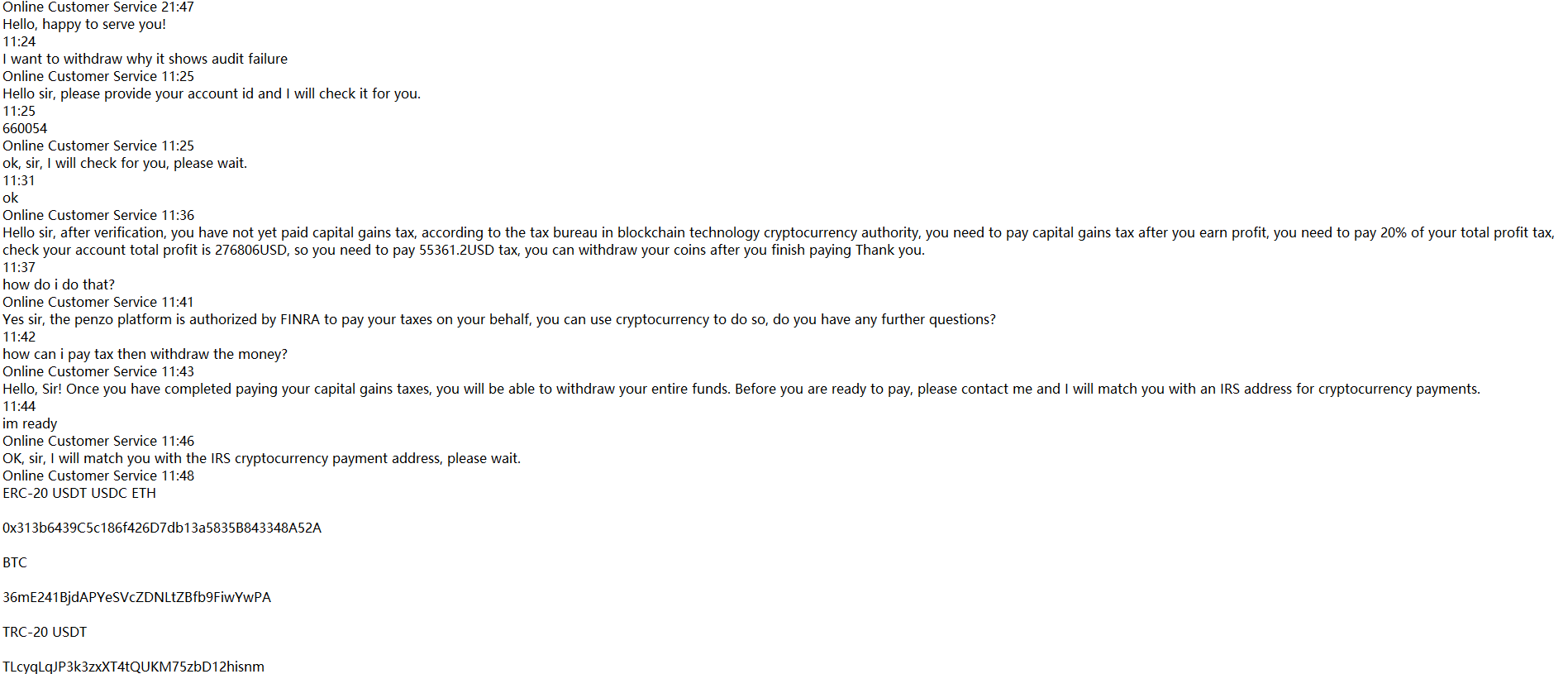Click the "audit failure" withdrawal question line
This screenshot has width=1568, height=674.
click(x=145, y=59)
